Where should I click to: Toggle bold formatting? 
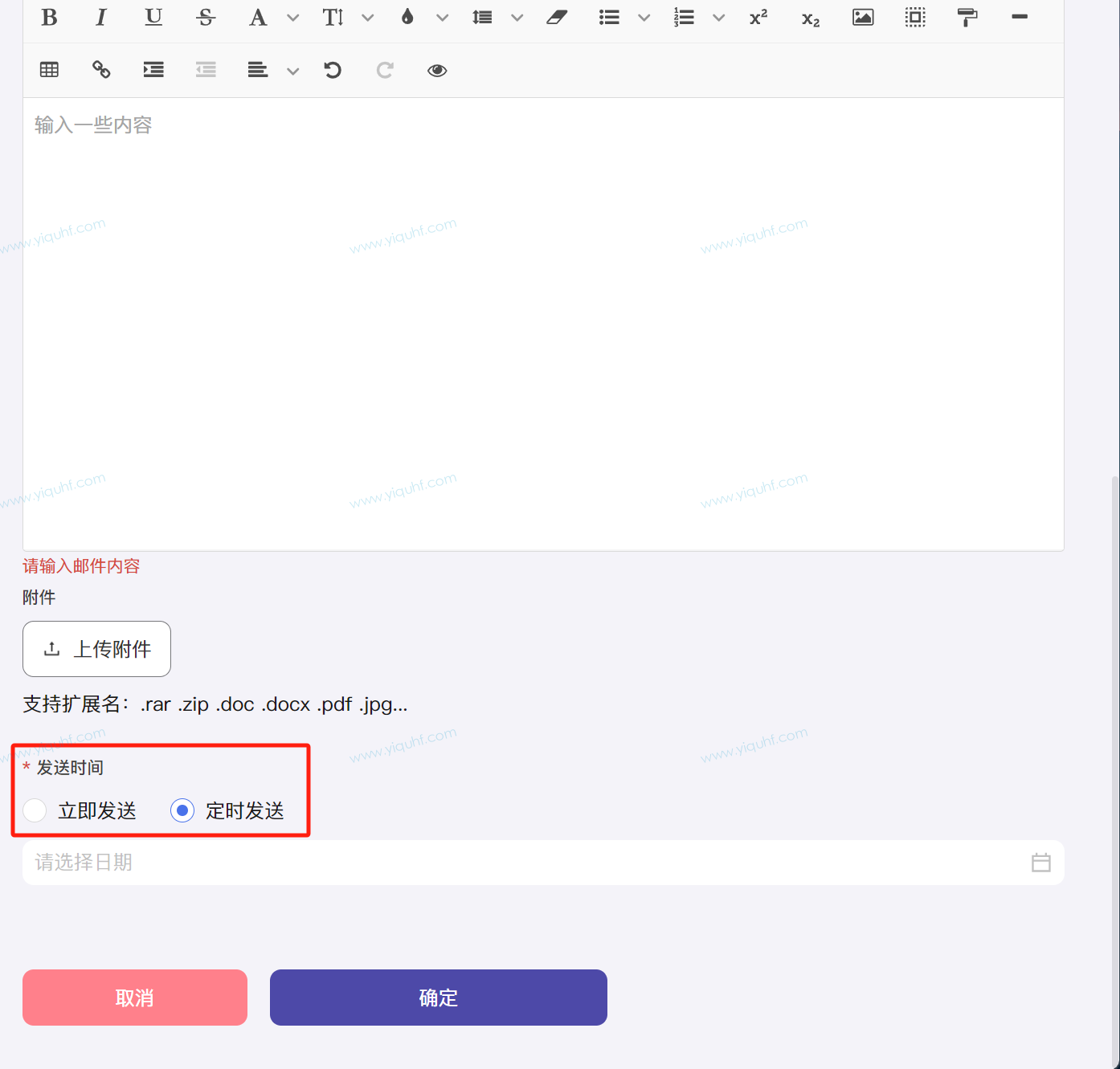point(49,17)
